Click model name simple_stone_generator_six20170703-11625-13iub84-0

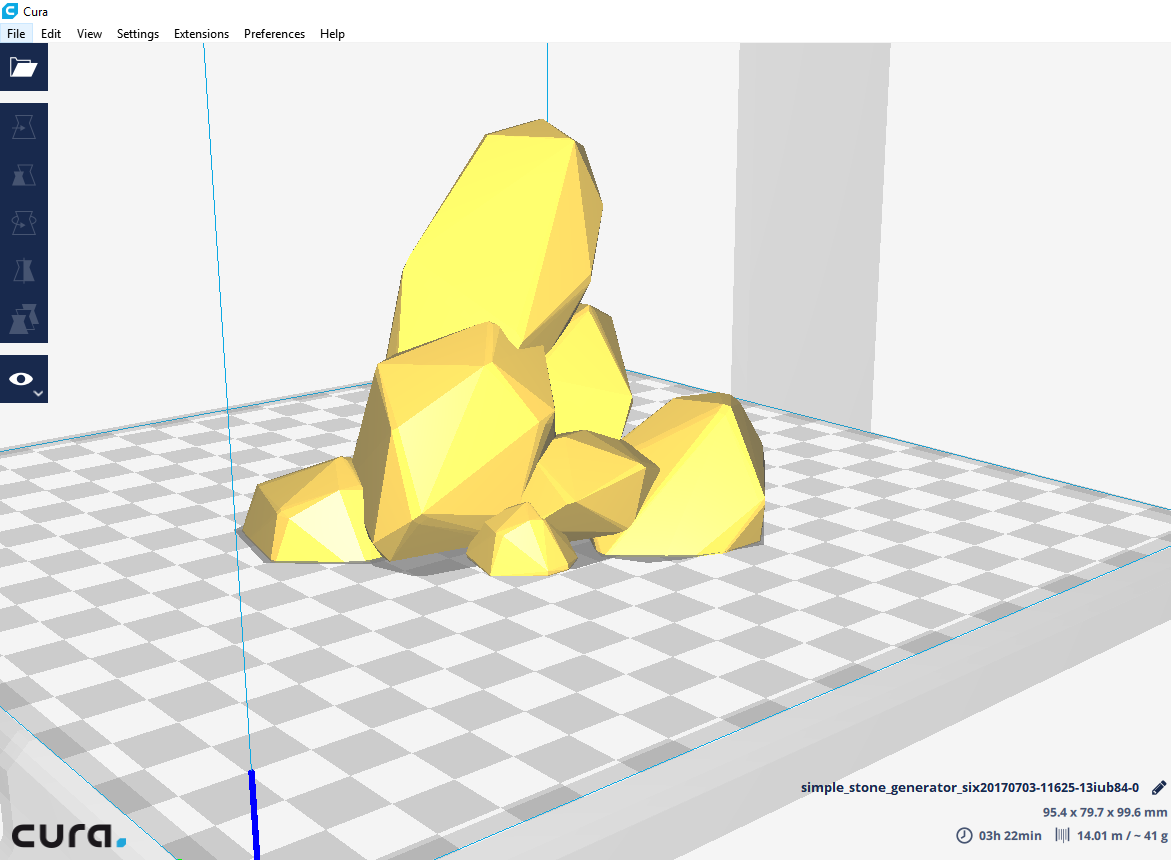(969, 788)
